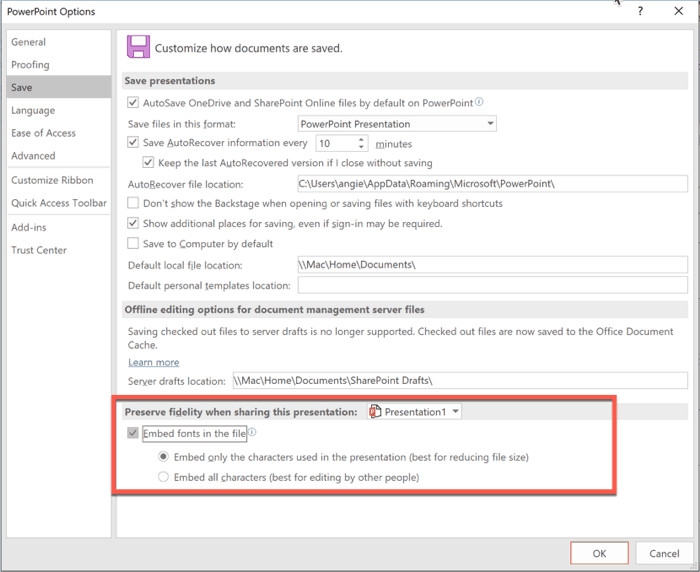Click the Default personal templates location field
This screenshot has height=572, width=700.
click(492, 285)
